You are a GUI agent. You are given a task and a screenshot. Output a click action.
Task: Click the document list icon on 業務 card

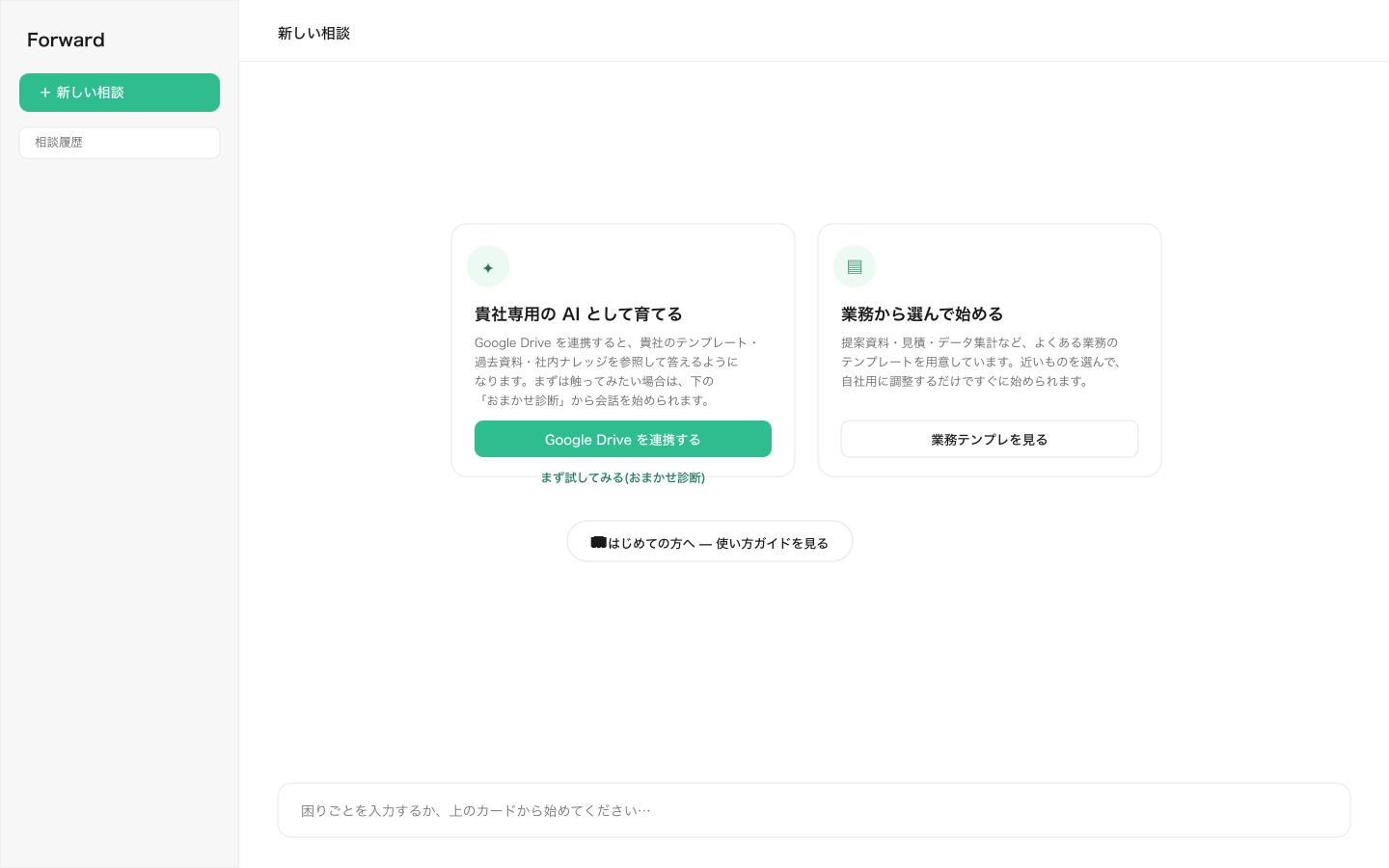(855, 266)
